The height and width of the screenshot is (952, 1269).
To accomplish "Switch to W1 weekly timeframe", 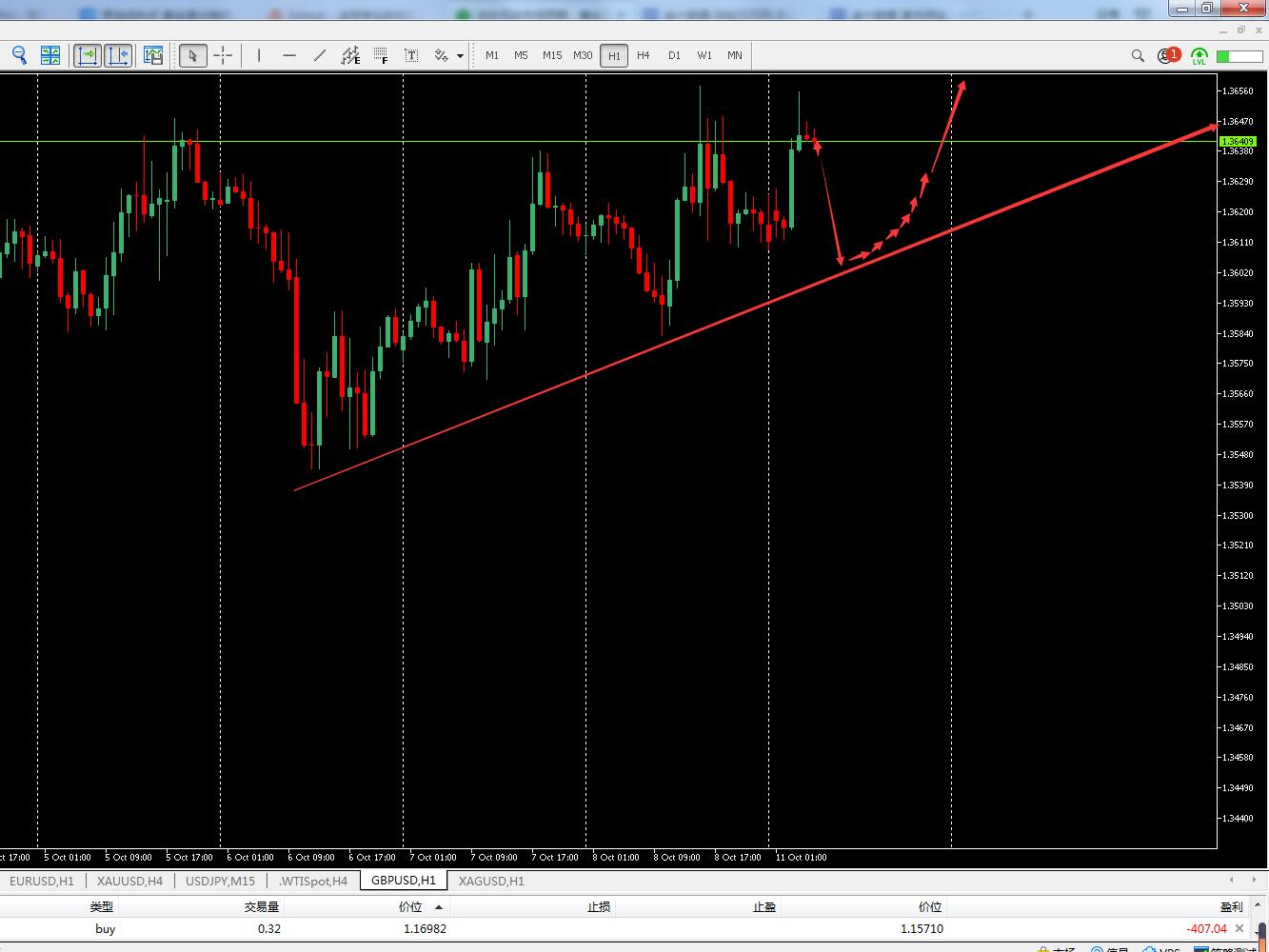I will (x=704, y=55).
